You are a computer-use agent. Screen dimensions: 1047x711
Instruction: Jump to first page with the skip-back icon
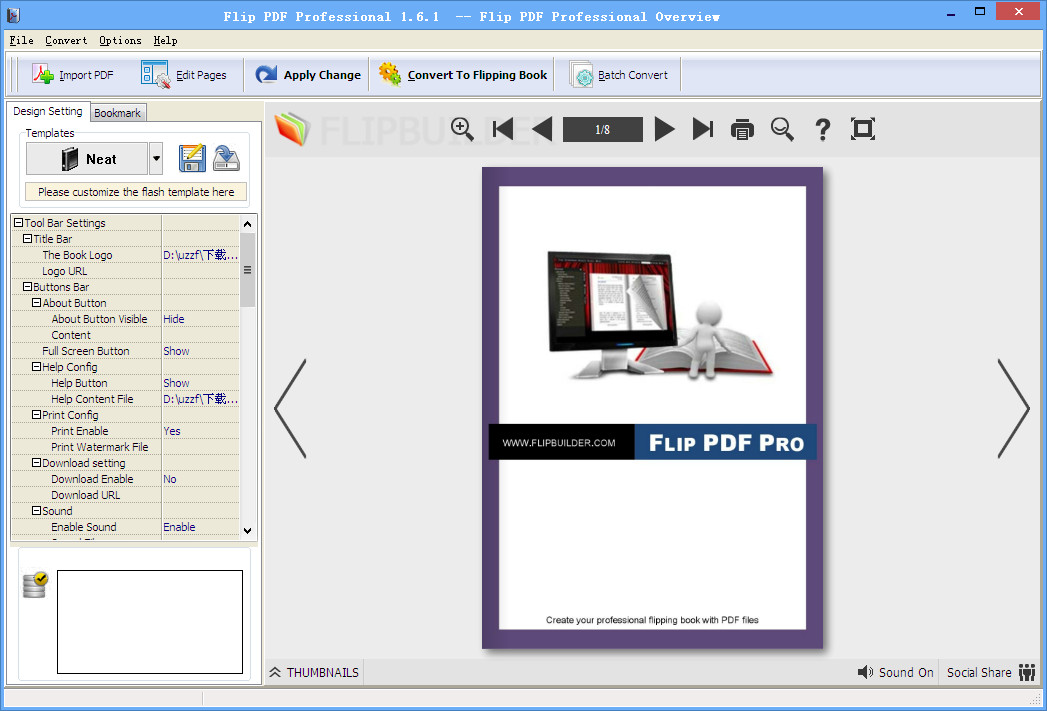tap(502, 129)
